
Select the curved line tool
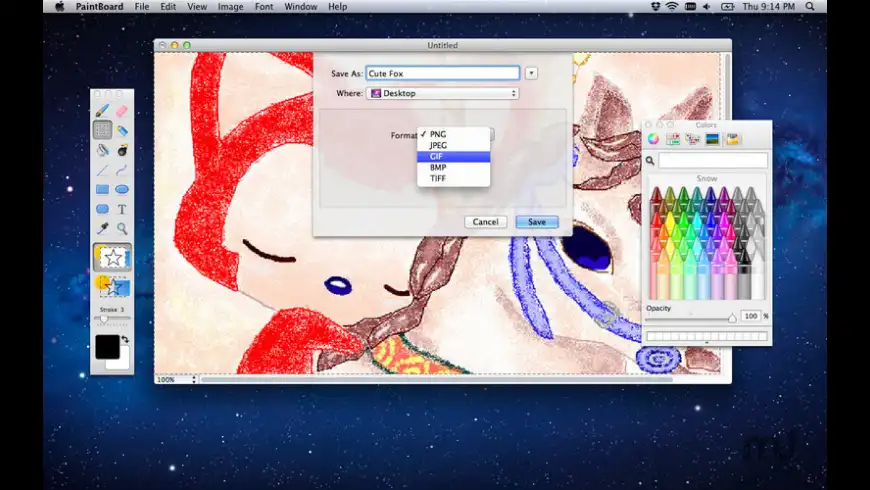[x=122, y=170]
